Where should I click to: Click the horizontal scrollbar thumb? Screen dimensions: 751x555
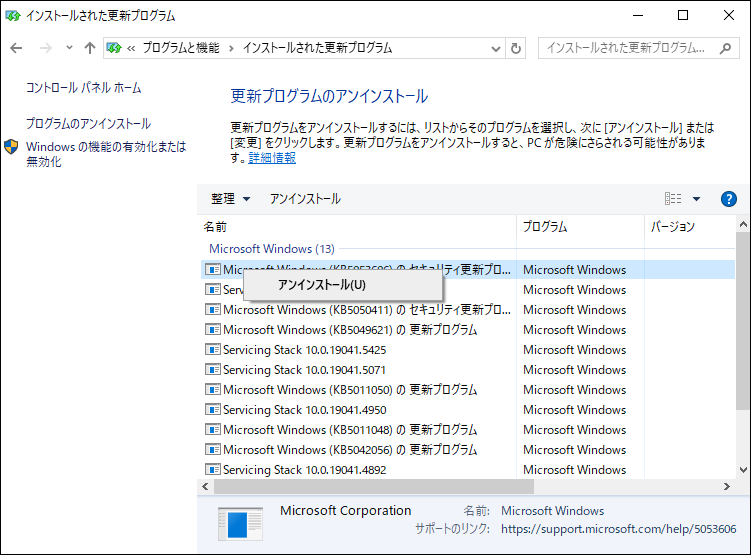(374, 487)
